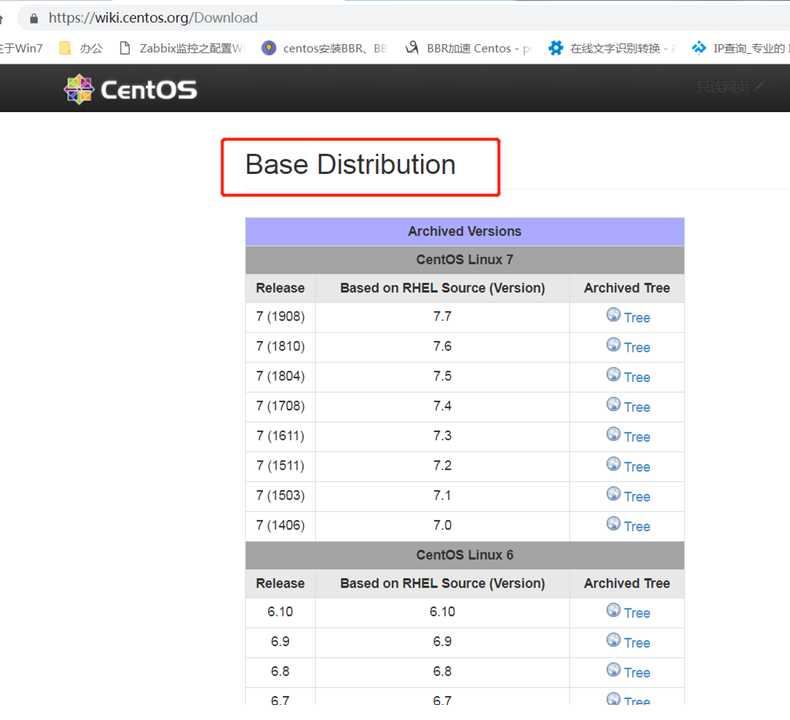The width and height of the screenshot is (790, 720).
Task: Open Tree link for CentOS 7 (1804)
Action: click(x=637, y=377)
